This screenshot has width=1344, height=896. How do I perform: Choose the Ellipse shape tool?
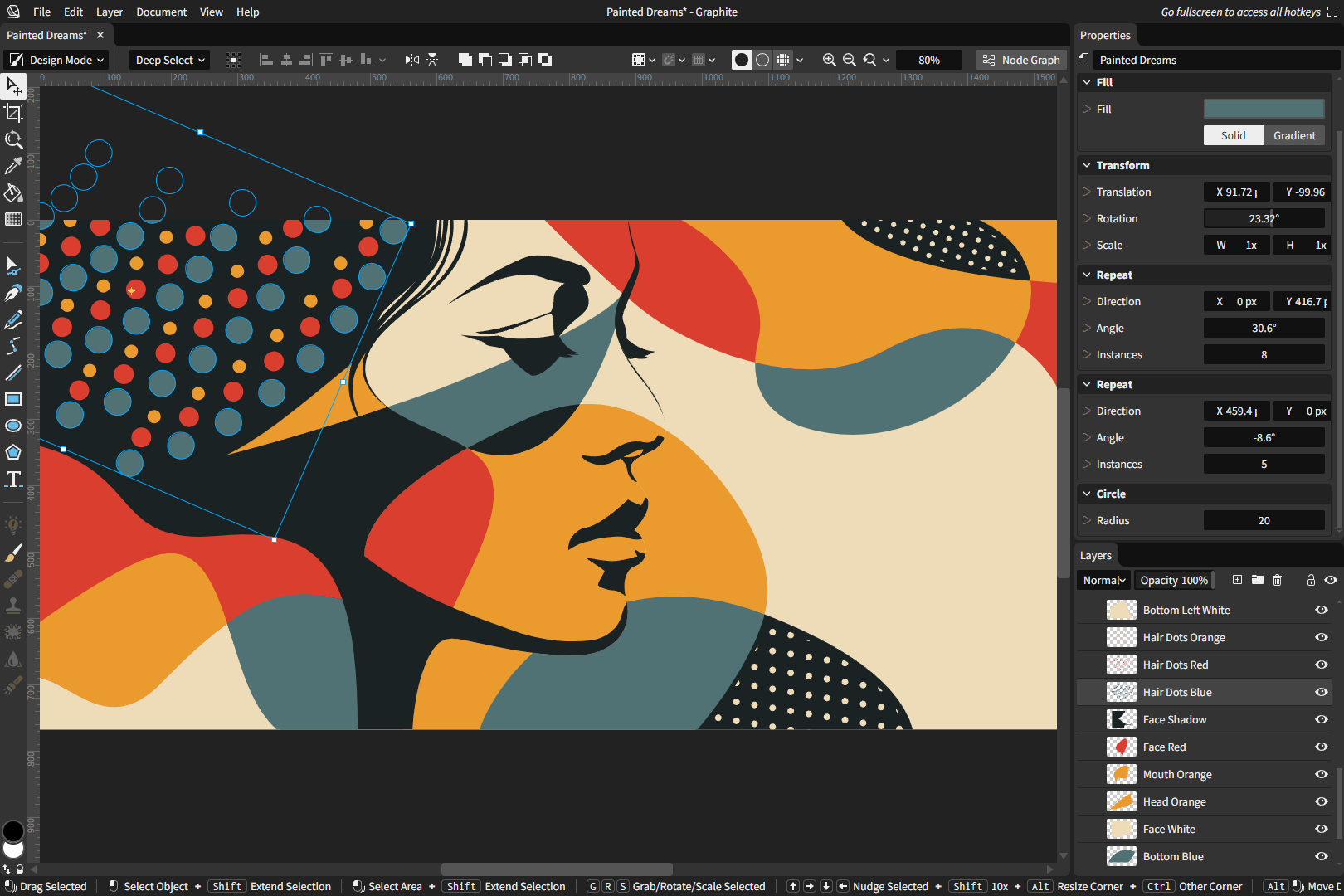[13, 426]
